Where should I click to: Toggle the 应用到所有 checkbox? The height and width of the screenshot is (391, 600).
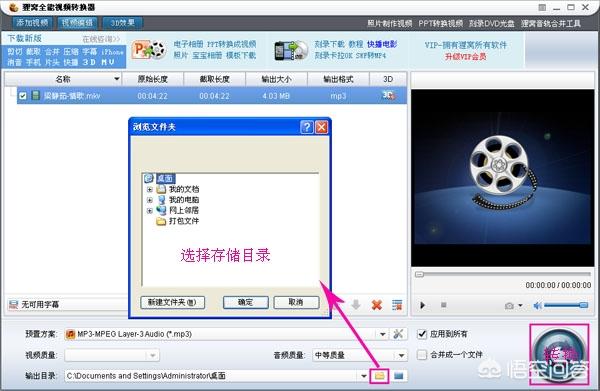click(x=422, y=334)
